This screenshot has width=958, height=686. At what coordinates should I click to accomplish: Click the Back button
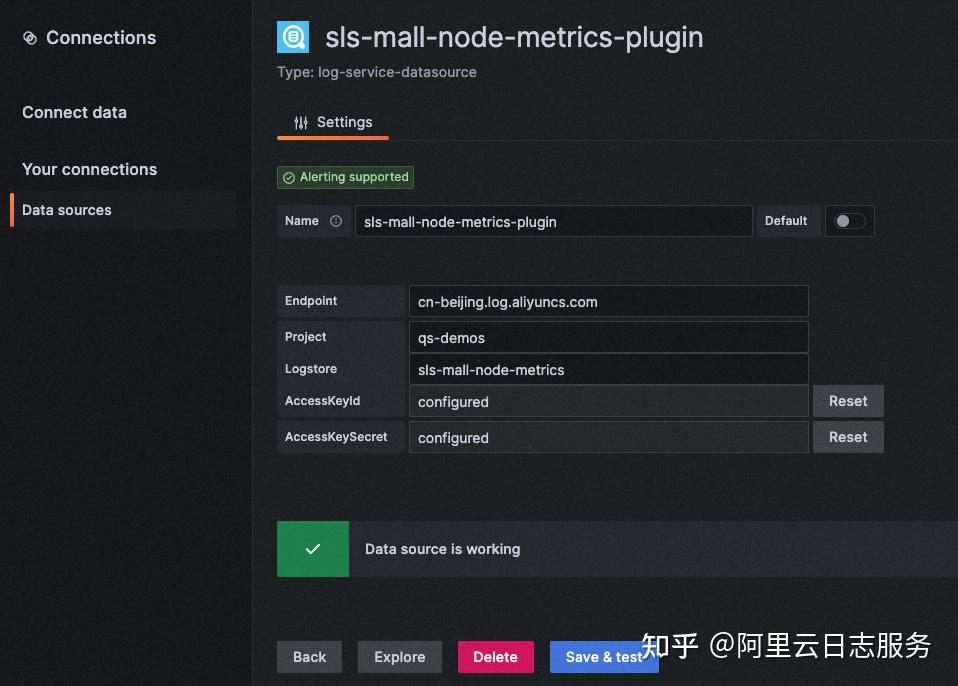309,657
